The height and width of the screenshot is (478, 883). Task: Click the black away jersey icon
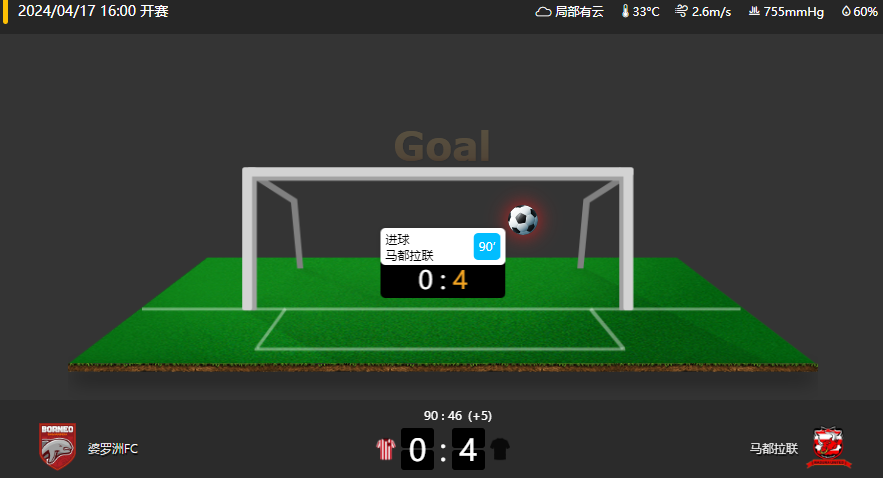500,449
